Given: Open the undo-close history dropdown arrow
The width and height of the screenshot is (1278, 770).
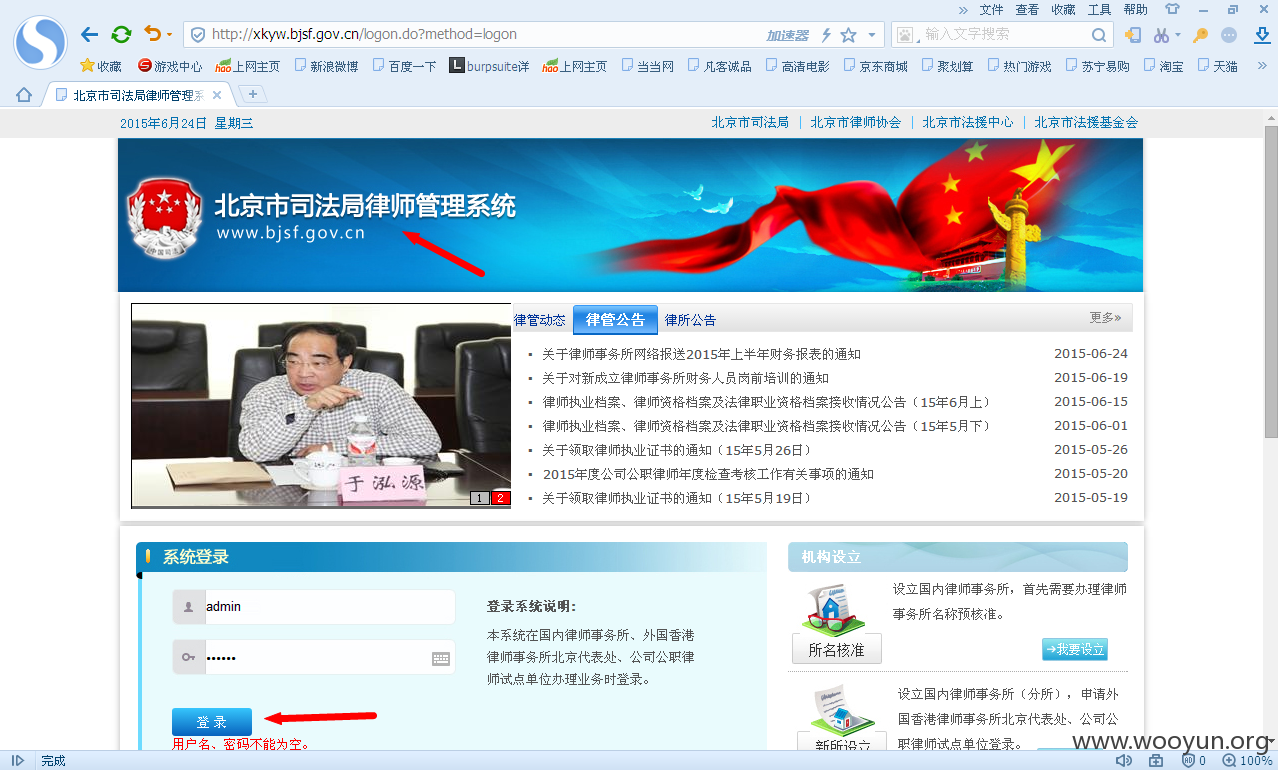Looking at the screenshot, I should point(169,35).
